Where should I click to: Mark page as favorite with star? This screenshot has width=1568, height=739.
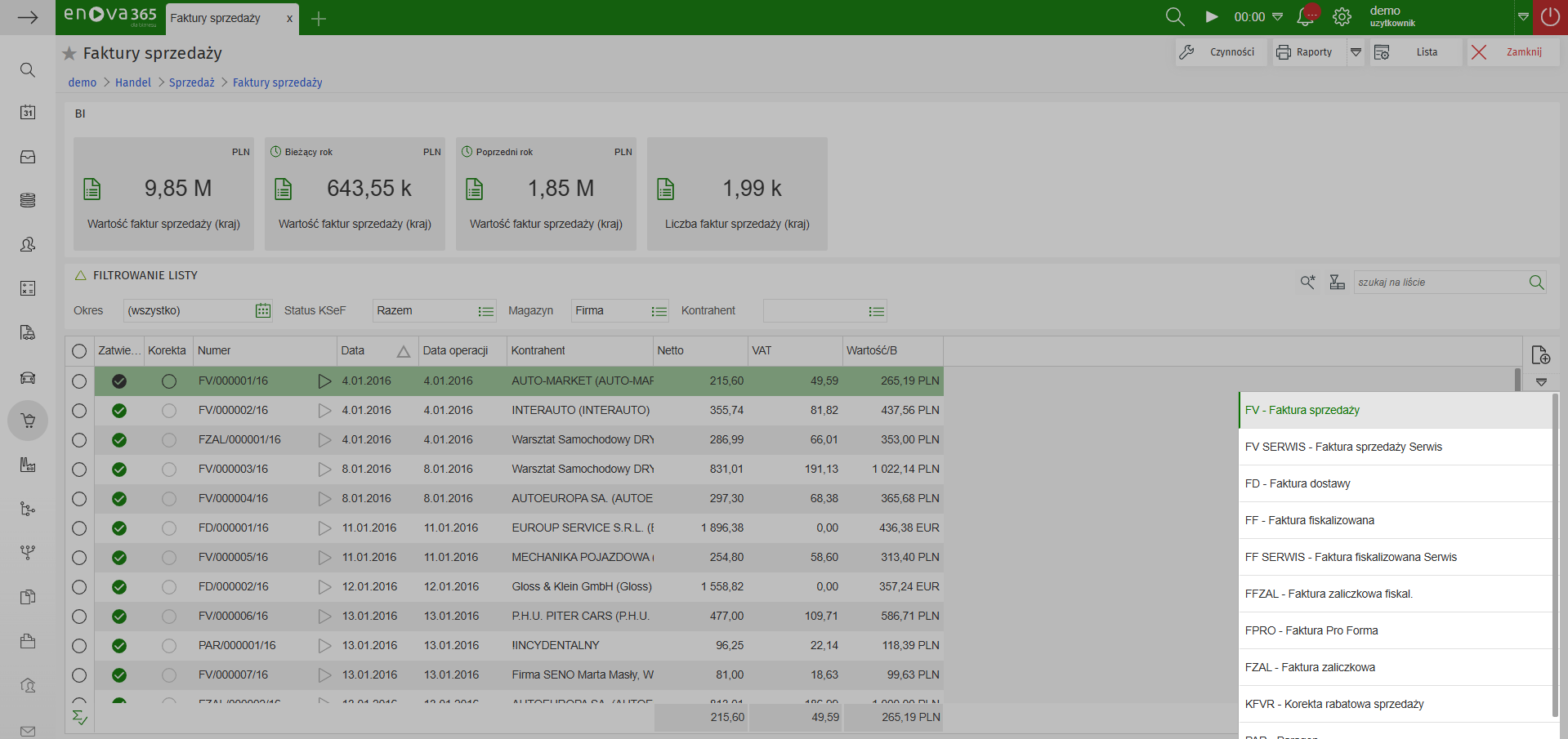click(x=69, y=54)
